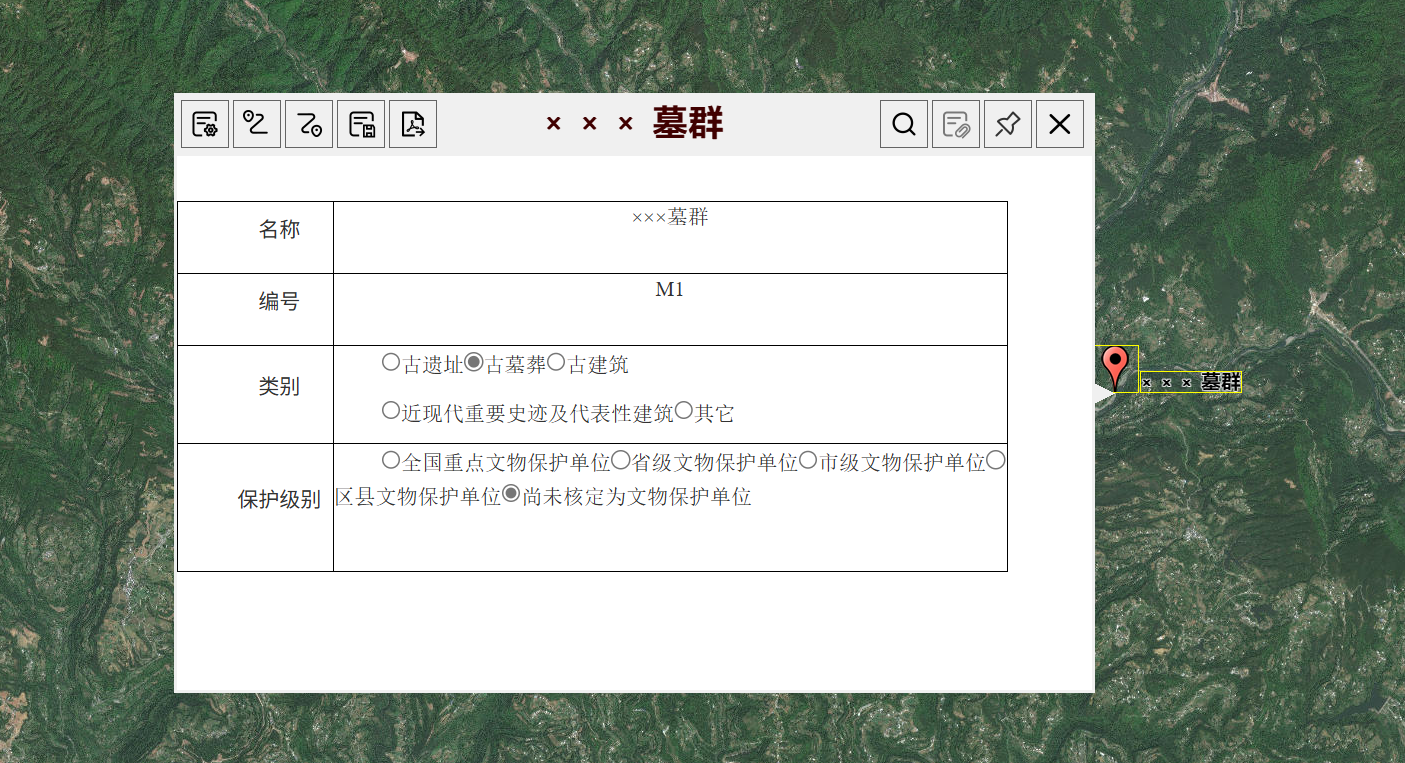Select 省级文物保护单位 radio button
Screen dimensions: 1405x763
tap(621, 460)
